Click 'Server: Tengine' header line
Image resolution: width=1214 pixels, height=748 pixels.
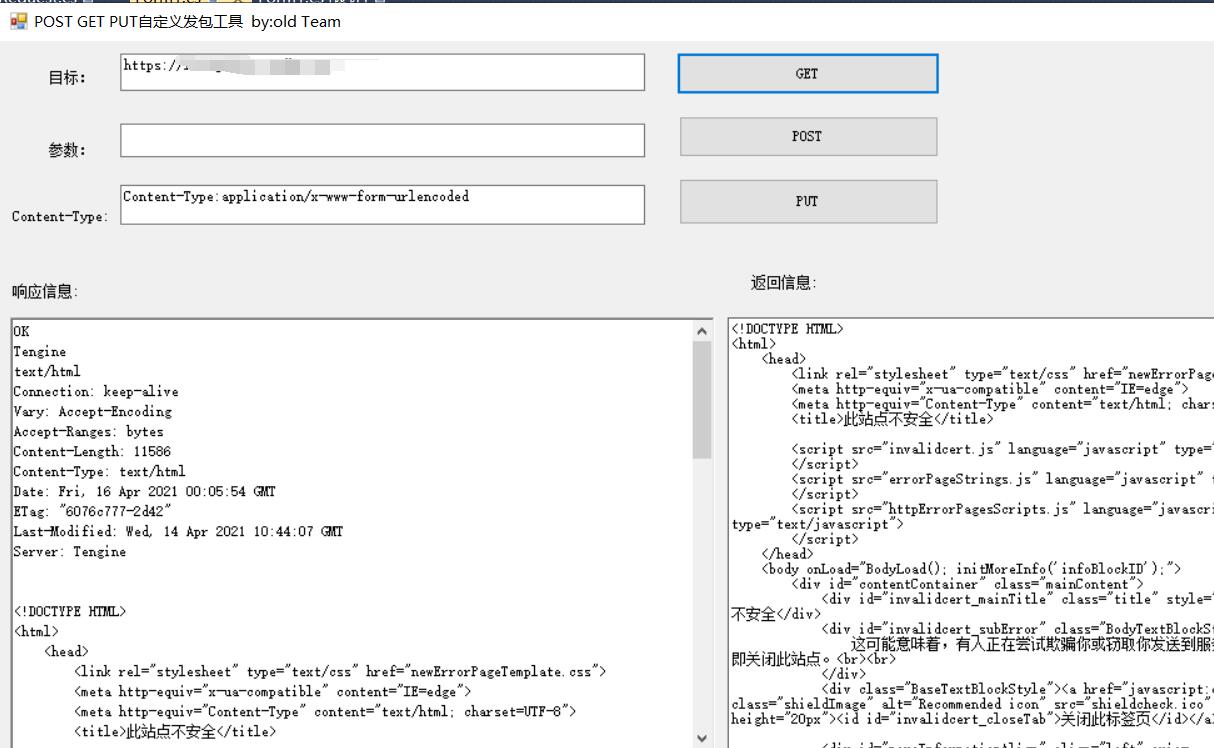tap(70, 551)
